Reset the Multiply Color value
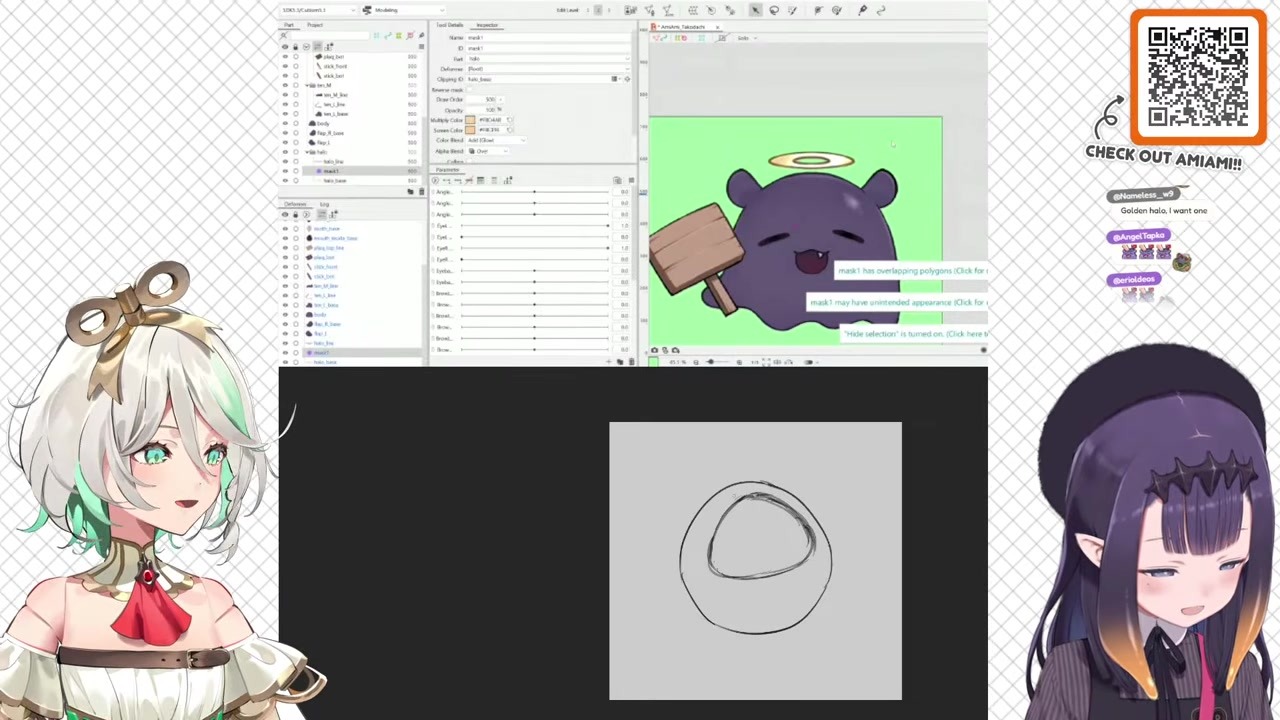Screen dimensions: 1280x720 [510, 120]
